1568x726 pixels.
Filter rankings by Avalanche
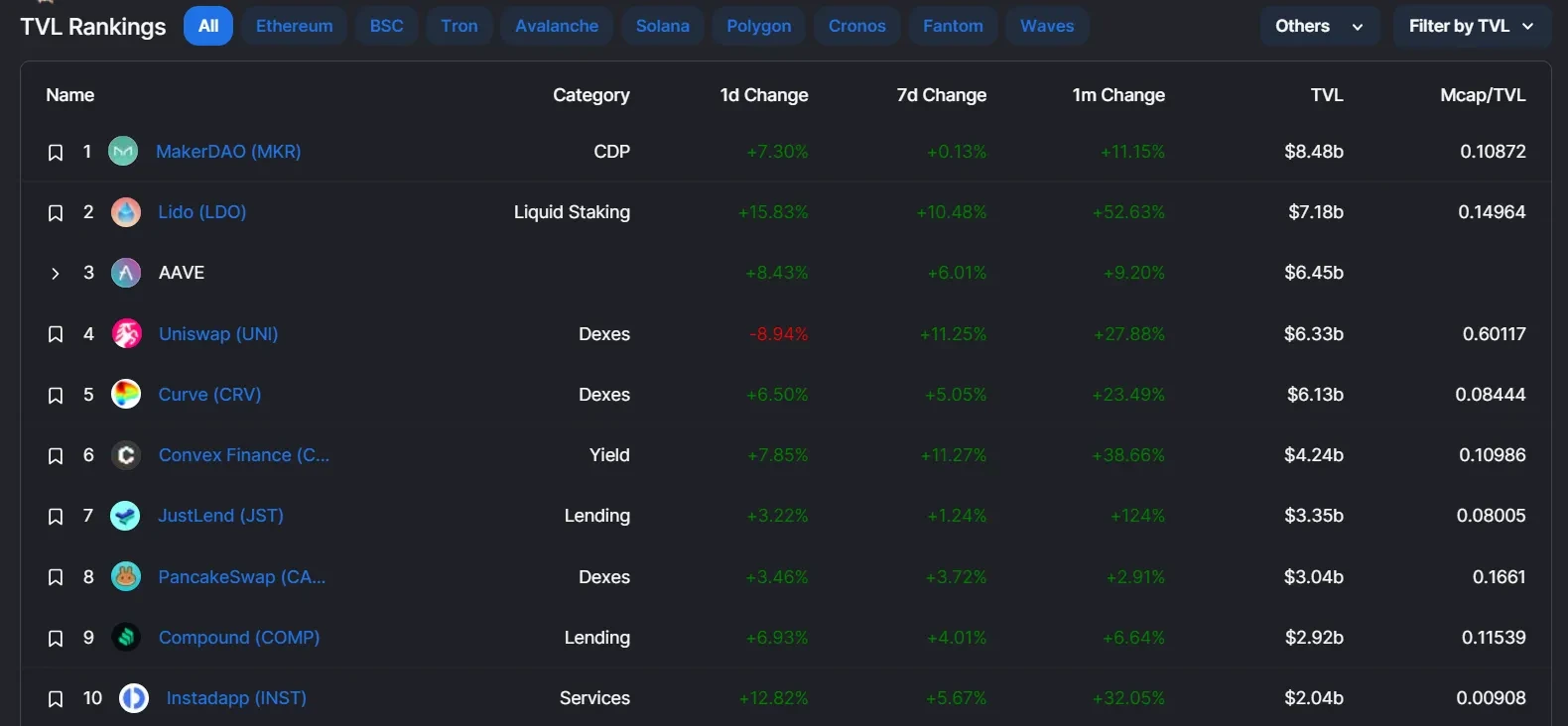[557, 26]
